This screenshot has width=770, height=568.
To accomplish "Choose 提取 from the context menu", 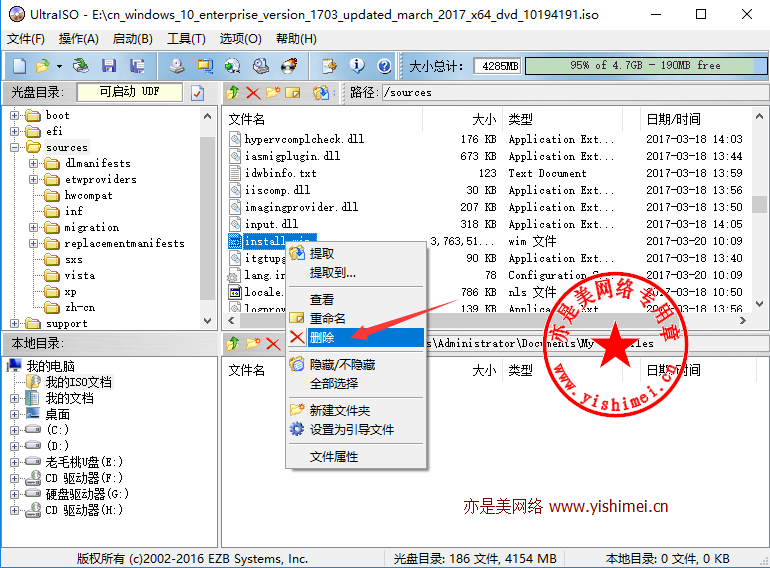I will coord(356,253).
